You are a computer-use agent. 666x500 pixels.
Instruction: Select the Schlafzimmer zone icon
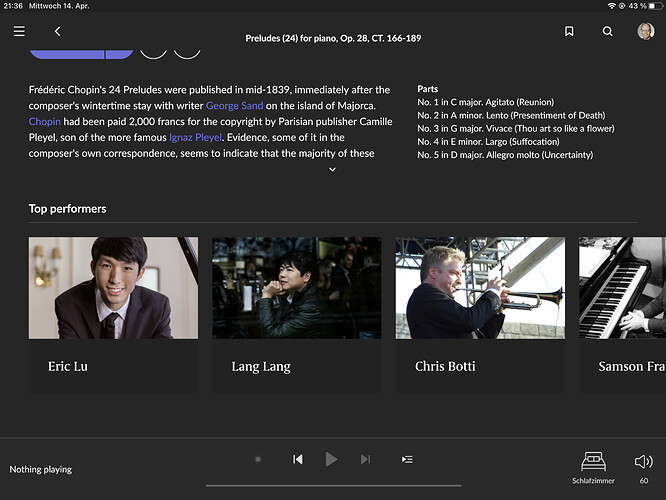tap(593, 461)
